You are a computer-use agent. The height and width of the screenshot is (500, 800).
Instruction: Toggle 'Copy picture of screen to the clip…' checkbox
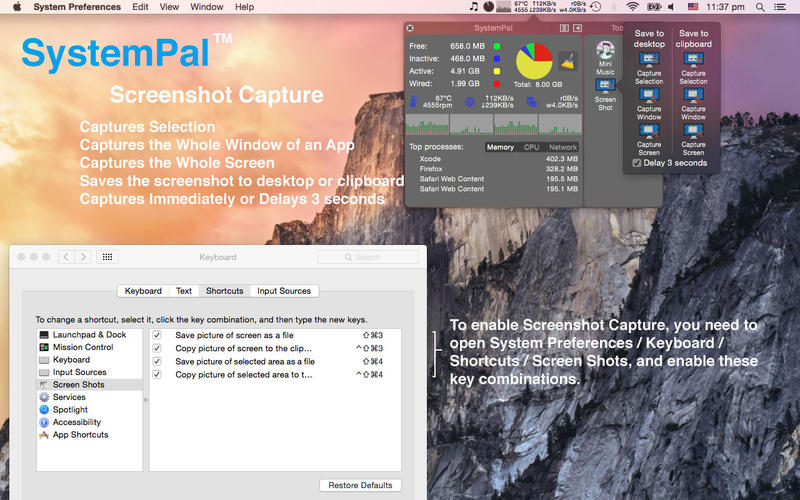(157, 348)
